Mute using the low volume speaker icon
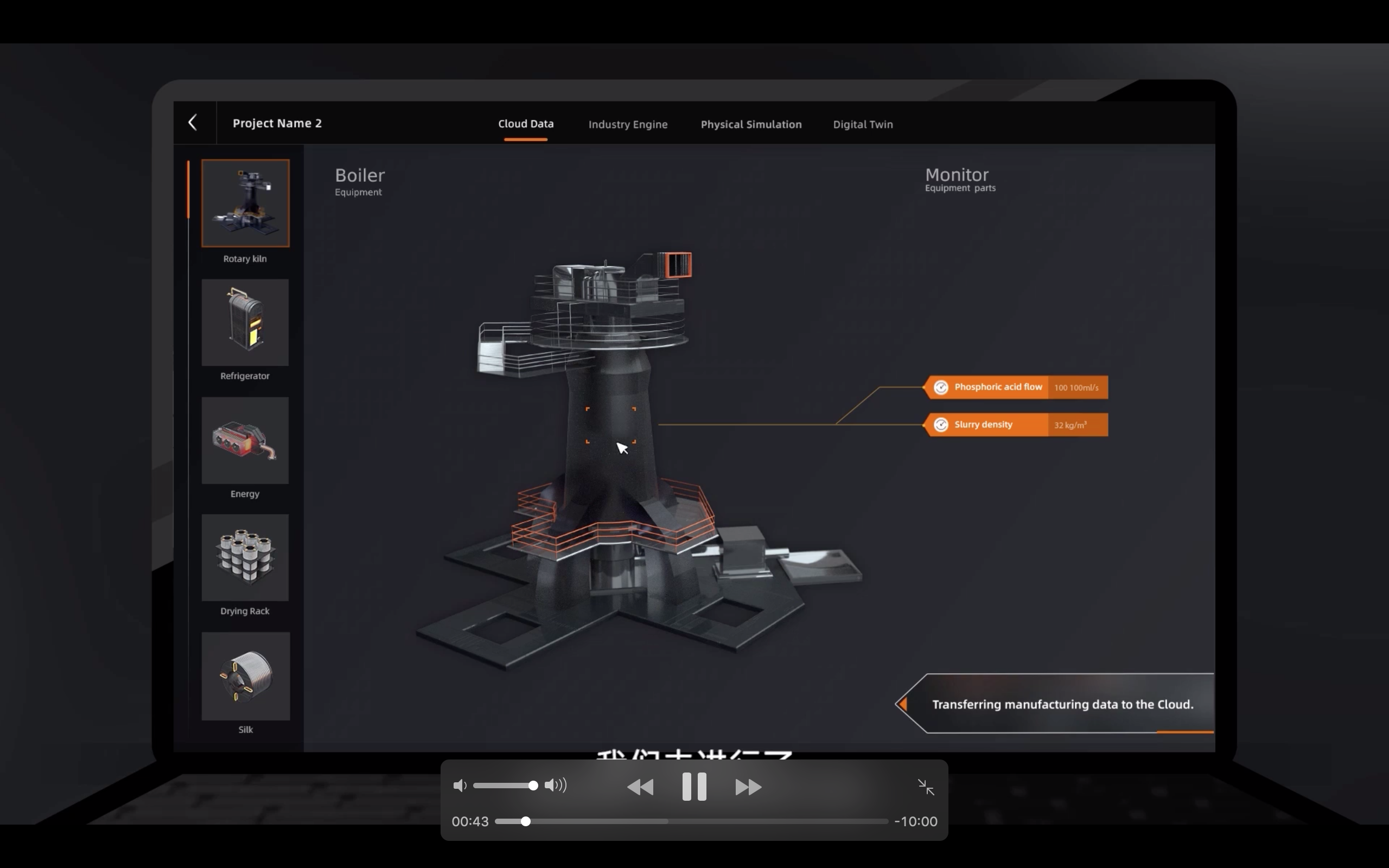The width and height of the screenshot is (1389, 868). pyautogui.click(x=460, y=786)
